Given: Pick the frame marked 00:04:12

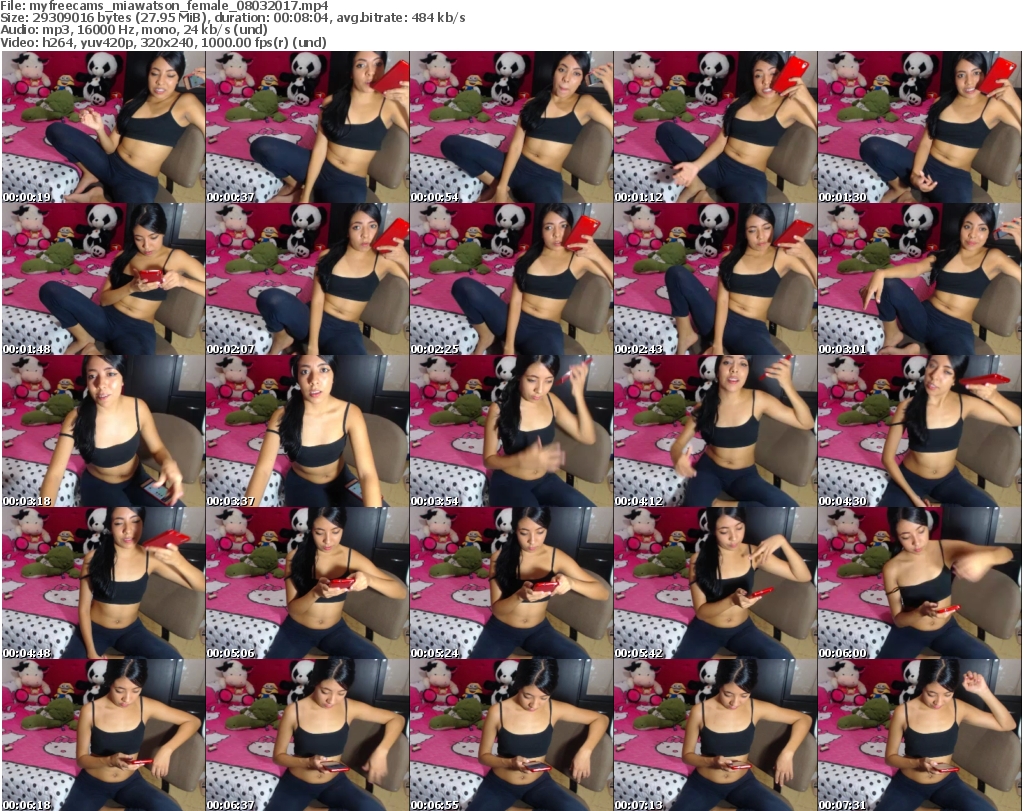Looking at the screenshot, I should [x=715, y=432].
